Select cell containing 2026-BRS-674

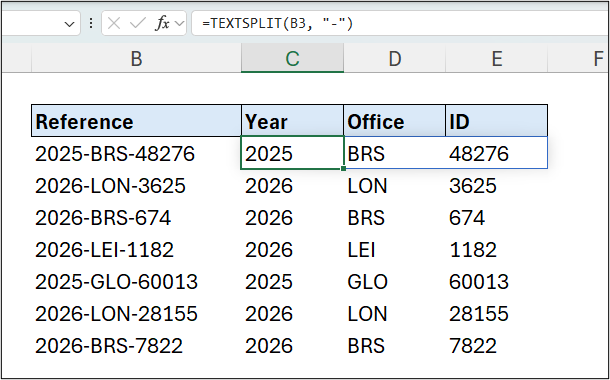click(136, 217)
